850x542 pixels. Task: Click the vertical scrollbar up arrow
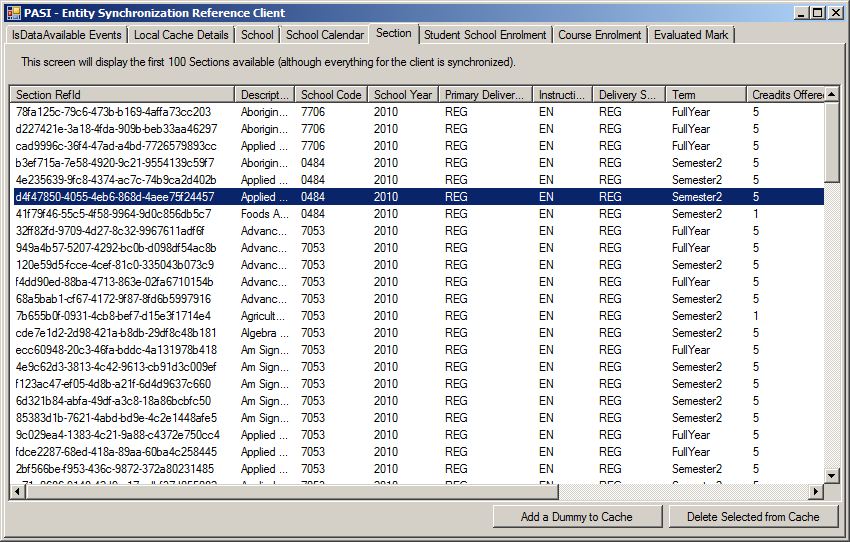832,94
